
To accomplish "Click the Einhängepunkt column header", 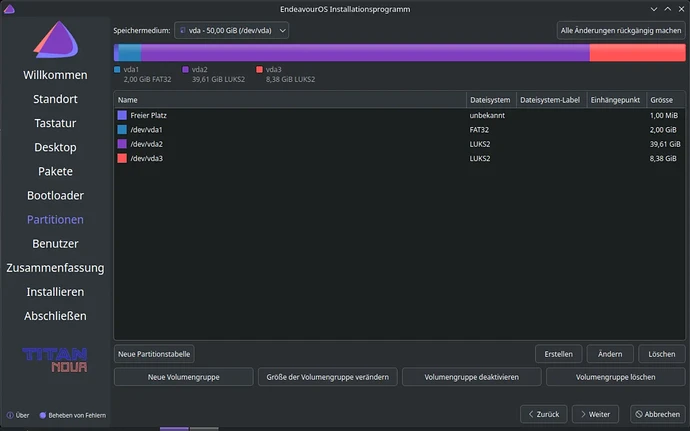I will point(617,100).
